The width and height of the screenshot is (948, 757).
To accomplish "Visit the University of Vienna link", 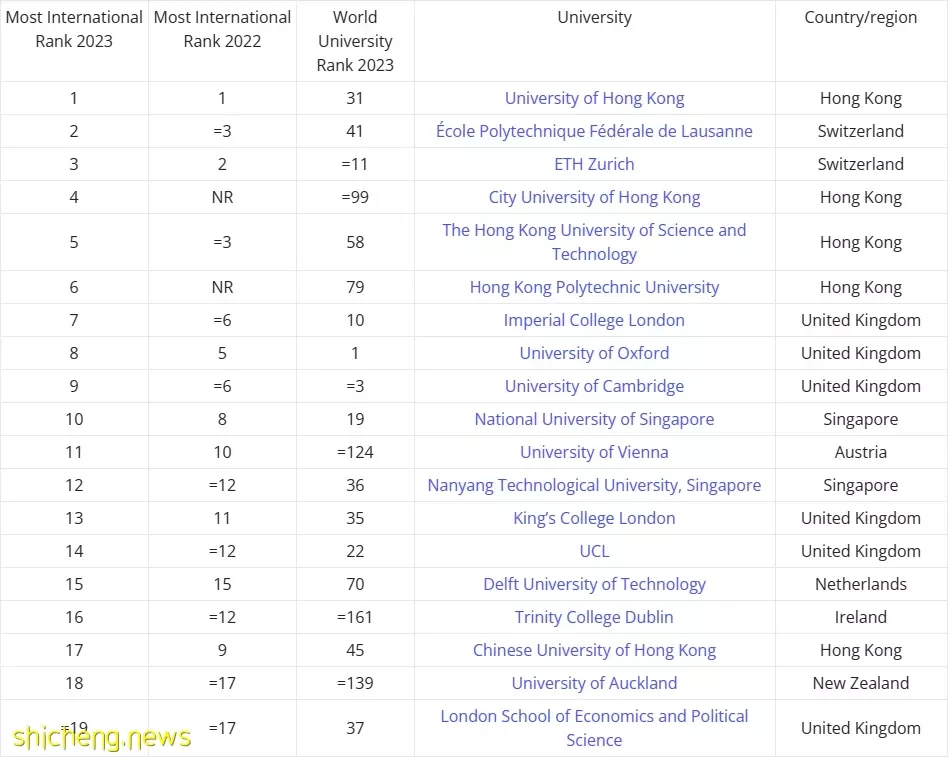I will (594, 452).
